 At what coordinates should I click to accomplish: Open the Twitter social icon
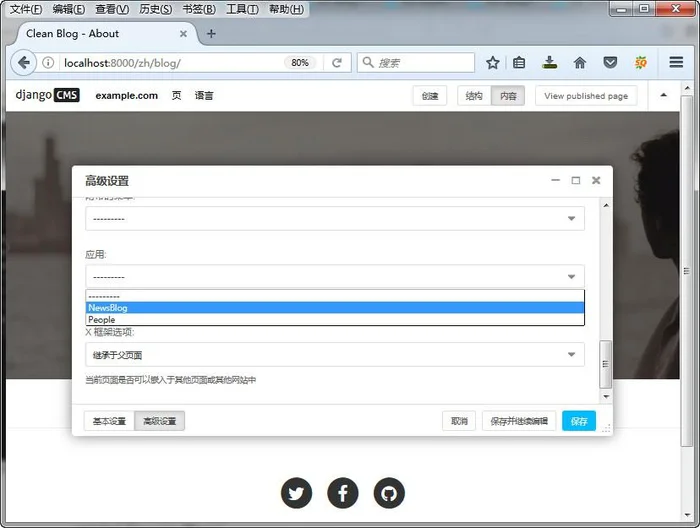click(x=296, y=493)
